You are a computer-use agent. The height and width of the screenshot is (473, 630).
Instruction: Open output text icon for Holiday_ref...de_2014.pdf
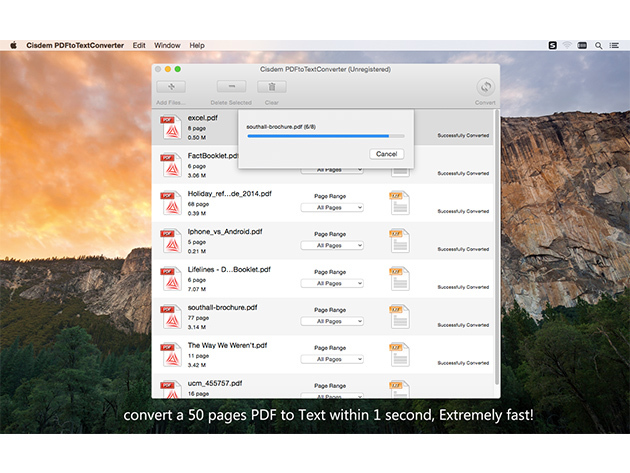pyautogui.click(x=399, y=203)
